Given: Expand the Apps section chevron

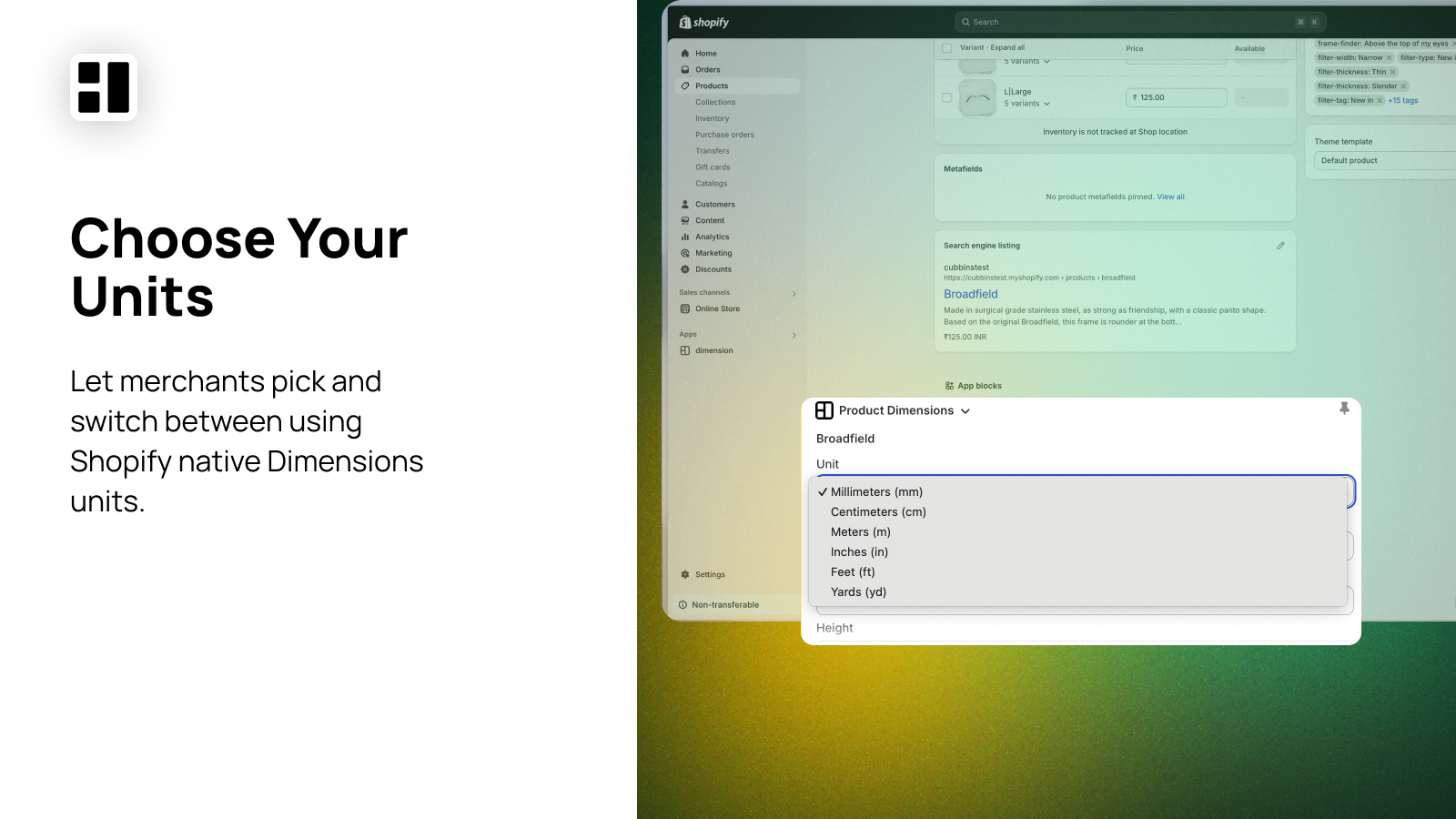Looking at the screenshot, I should pyautogui.click(x=794, y=336).
